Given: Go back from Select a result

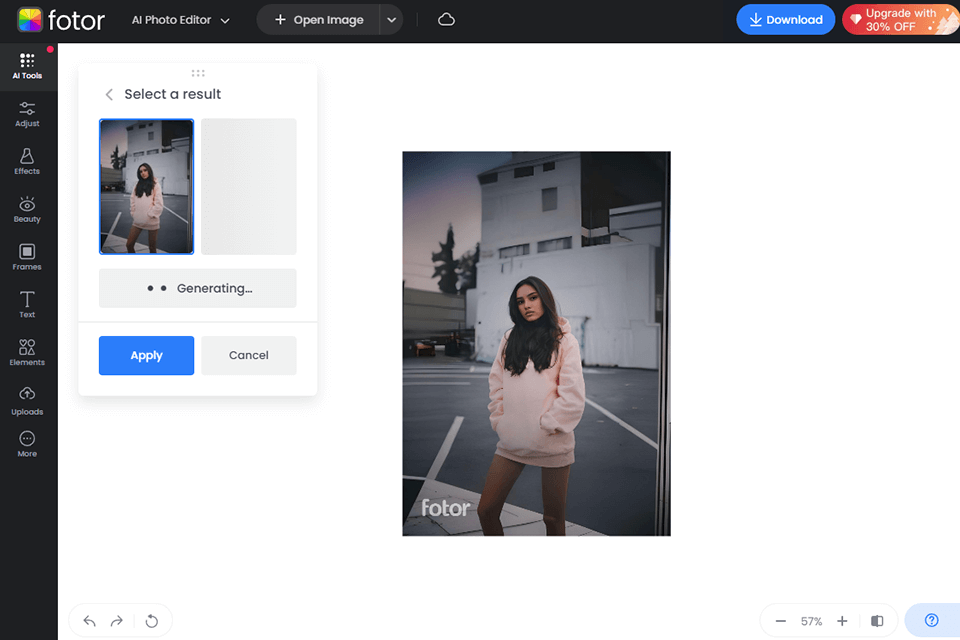Looking at the screenshot, I should click(109, 94).
